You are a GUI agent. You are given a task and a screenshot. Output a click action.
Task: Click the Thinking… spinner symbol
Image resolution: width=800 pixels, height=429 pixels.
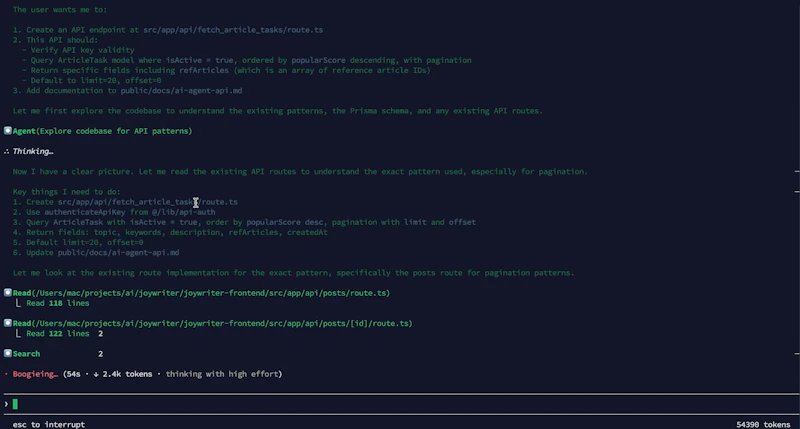coord(6,151)
